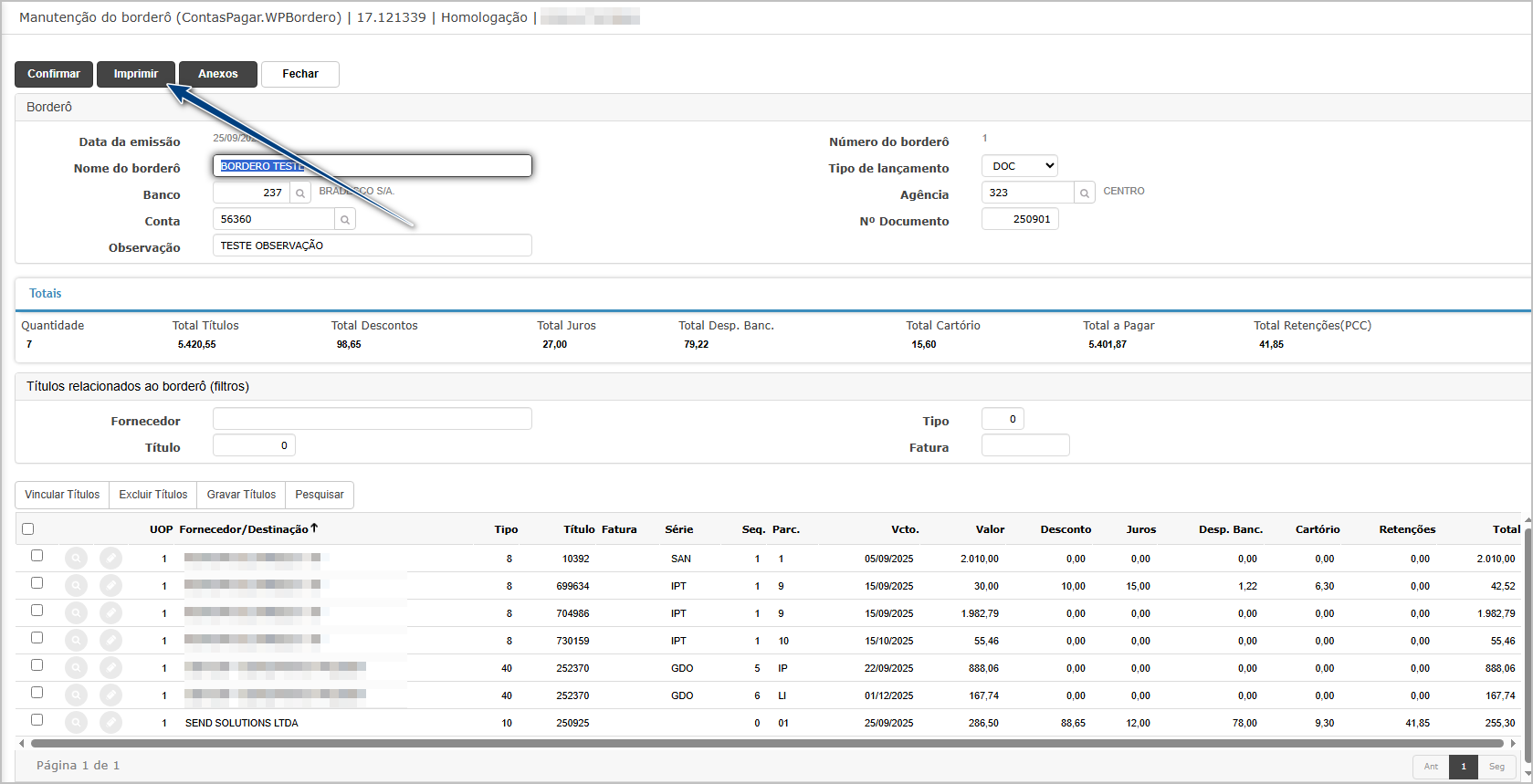Click magnifier icon on SEND SOLUTIONS LTDA row
The image size is (1533, 784).
pyautogui.click(x=77, y=723)
